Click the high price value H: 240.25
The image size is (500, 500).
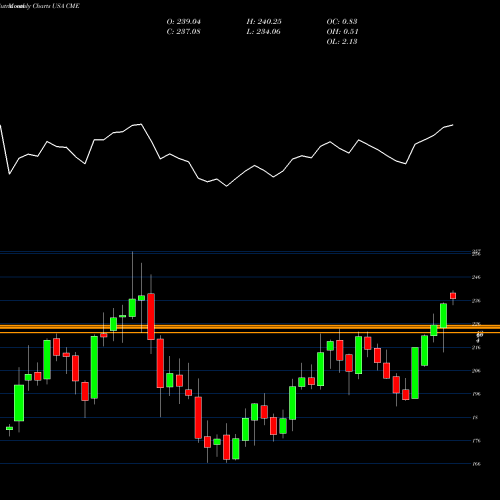tap(264, 22)
